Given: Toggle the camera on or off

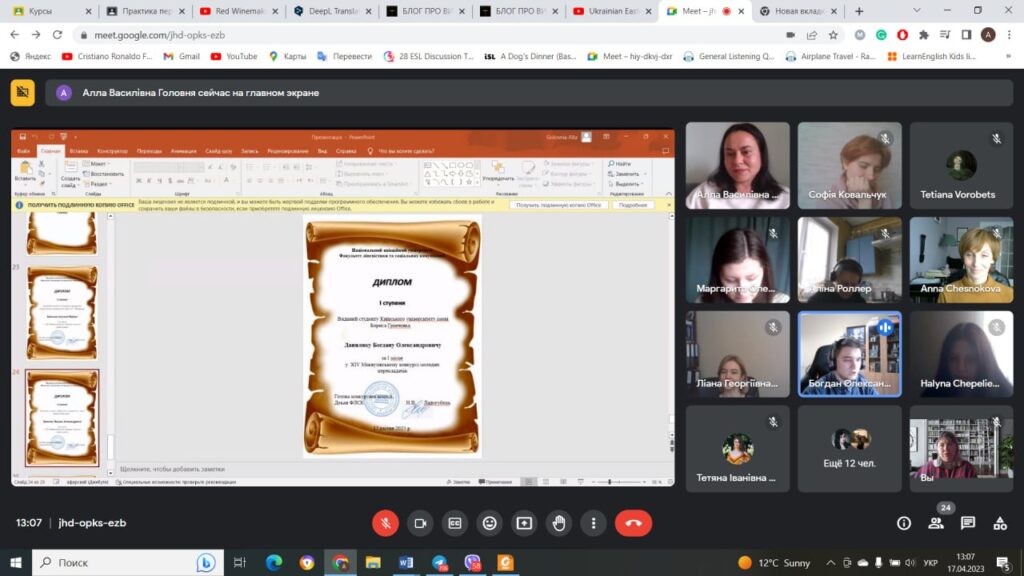Looking at the screenshot, I should (420, 523).
